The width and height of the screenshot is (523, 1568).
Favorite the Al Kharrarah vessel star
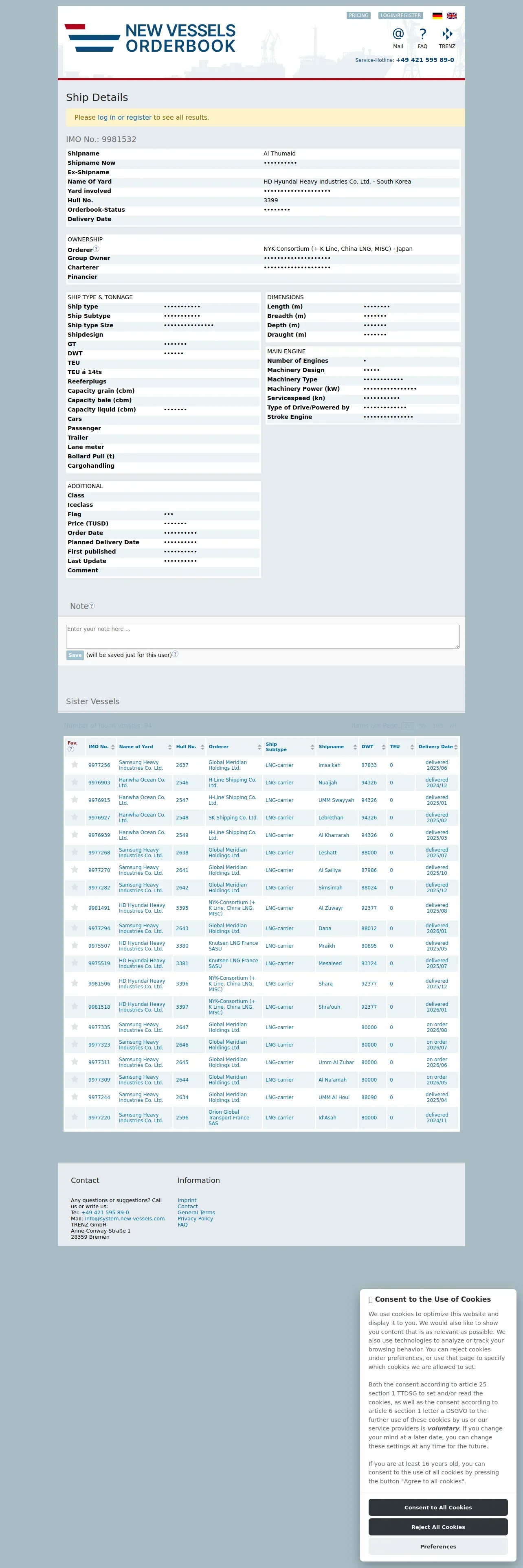click(74, 834)
